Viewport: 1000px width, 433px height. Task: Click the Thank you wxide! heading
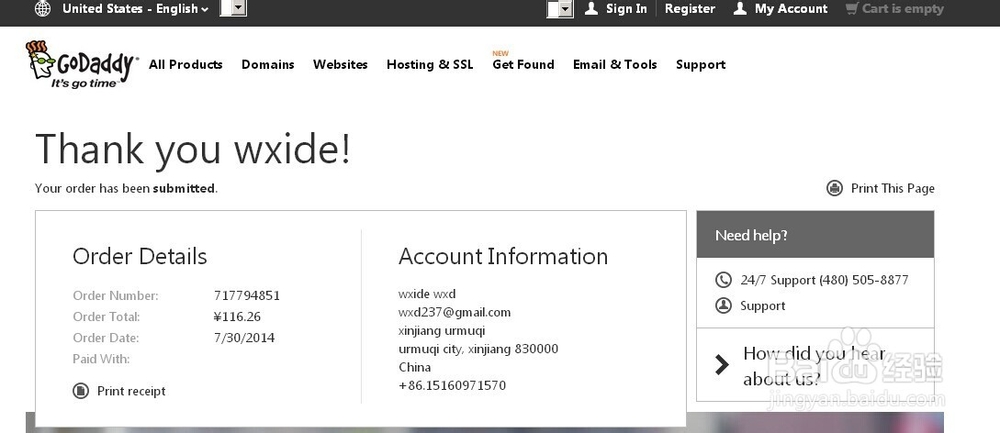[193, 149]
